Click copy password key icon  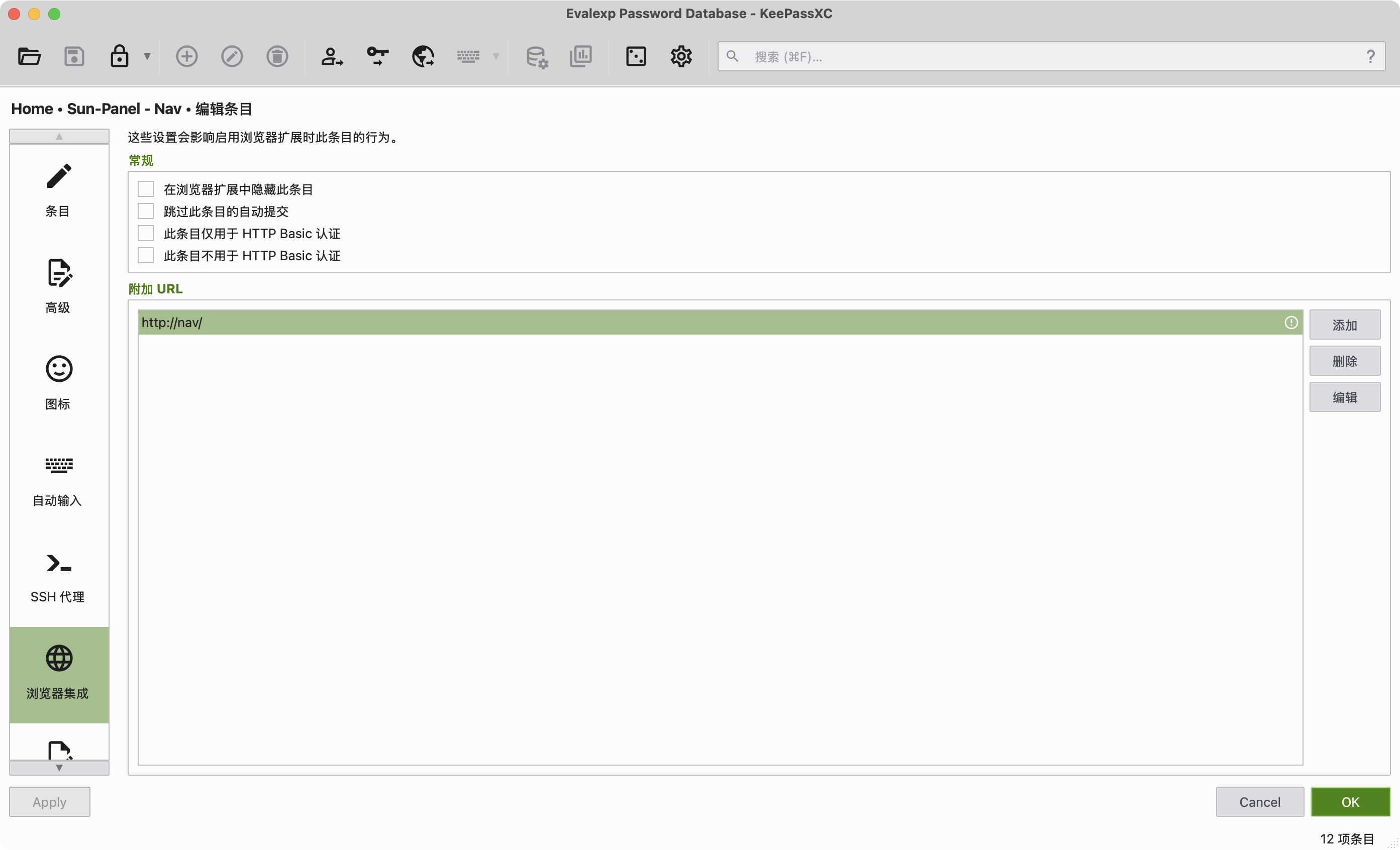tap(377, 56)
